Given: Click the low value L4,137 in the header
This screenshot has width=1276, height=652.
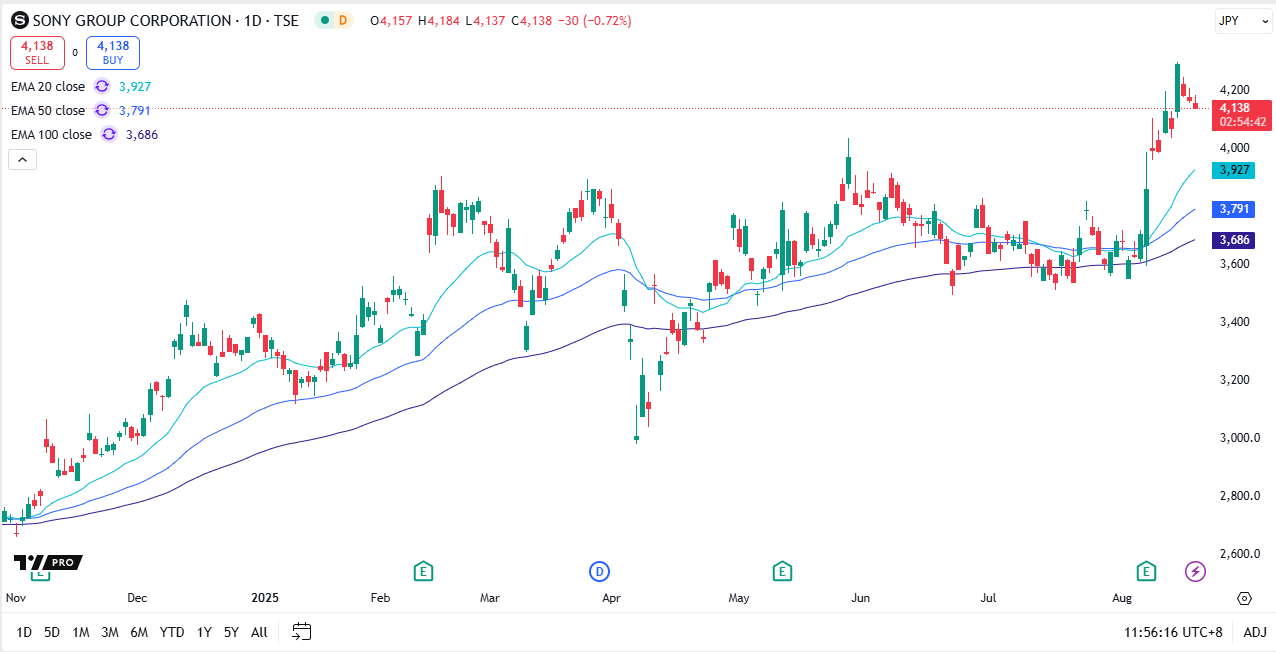Looking at the screenshot, I should pyautogui.click(x=485, y=20).
